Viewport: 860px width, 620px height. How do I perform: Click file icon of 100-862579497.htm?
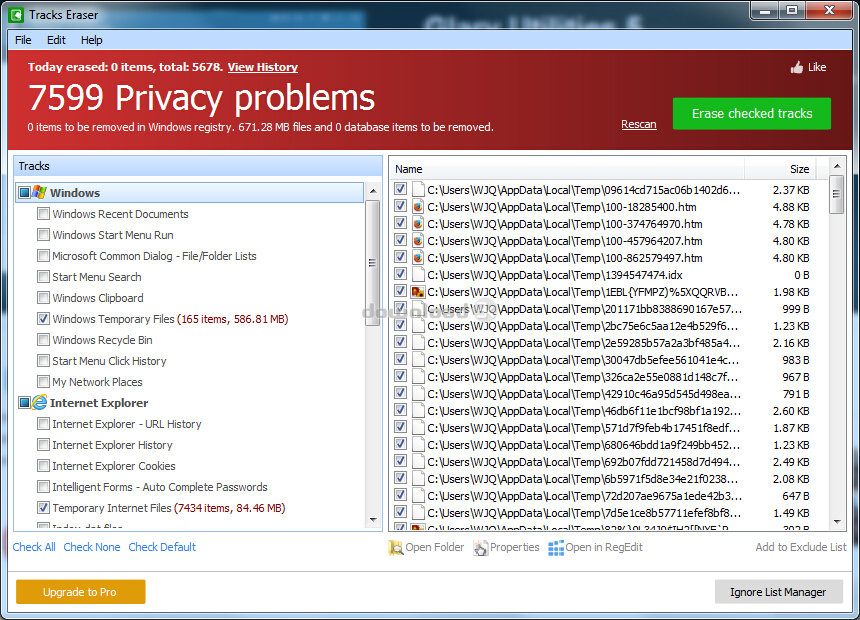(418, 258)
